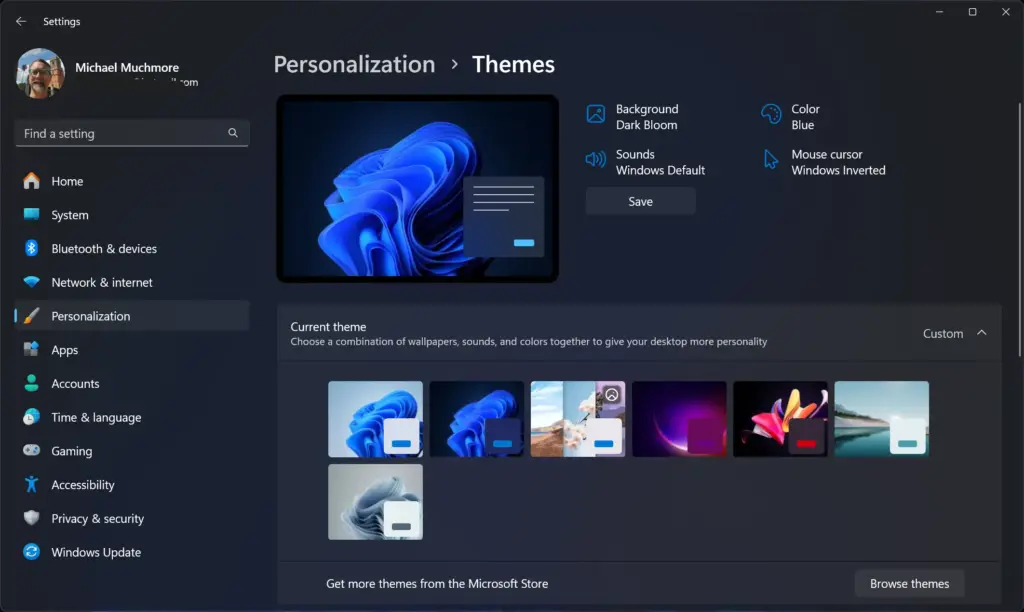Click the back arrow beside Settings

tap(21, 22)
